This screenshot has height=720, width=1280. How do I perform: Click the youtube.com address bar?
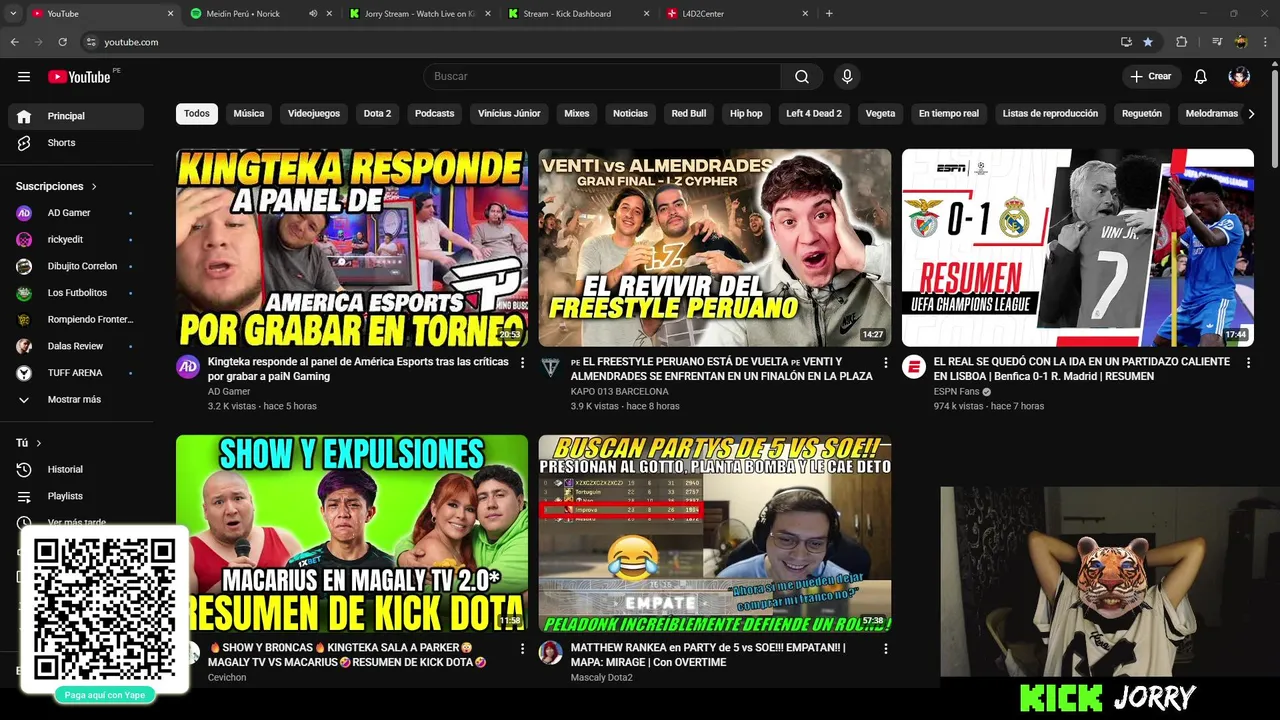tap(600, 42)
